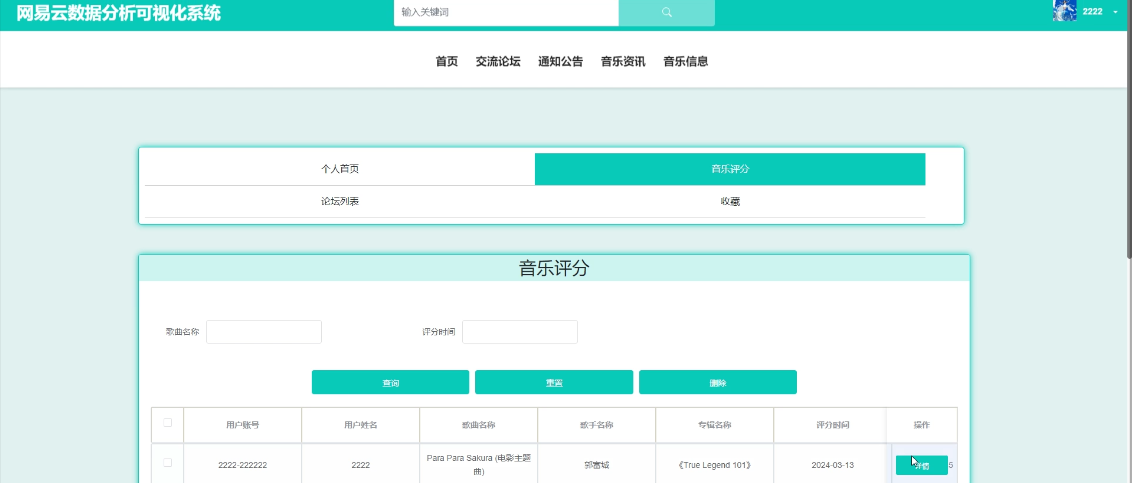Open the user avatar picture
The width and height of the screenshot is (1132, 483).
point(1064,11)
